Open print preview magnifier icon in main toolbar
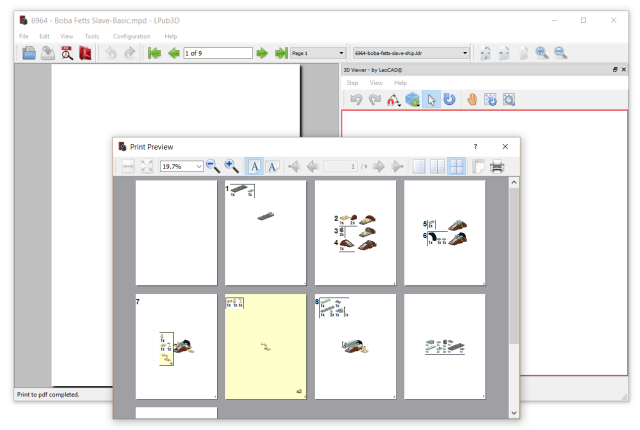The width and height of the screenshot is (640, 430). tap(67, 53)
